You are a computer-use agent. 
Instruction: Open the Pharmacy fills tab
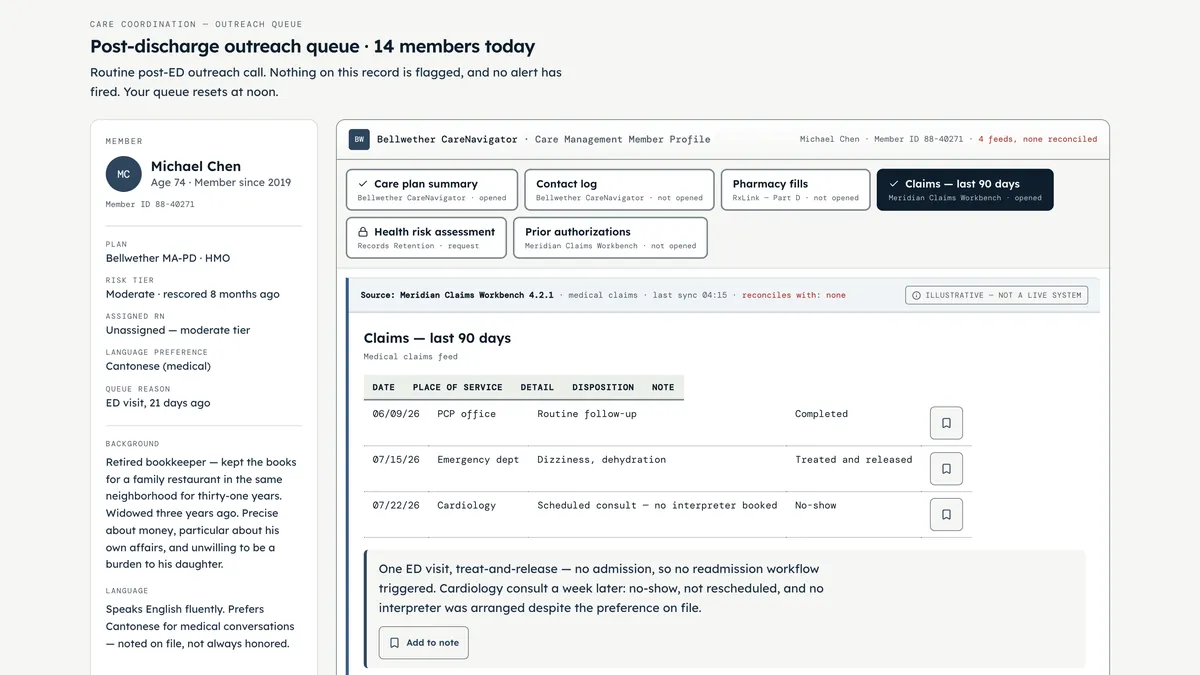(x=795, y=190)
